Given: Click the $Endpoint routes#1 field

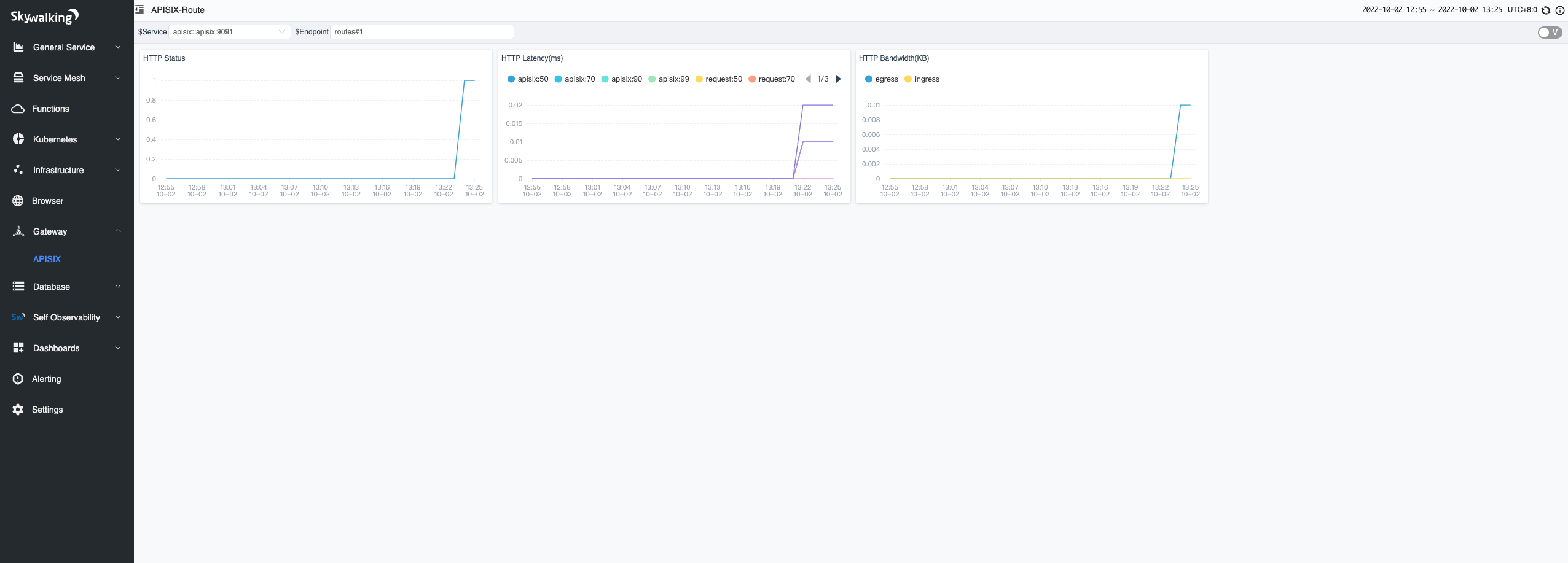Looking at the screenshot, I should click(x=421, y=32).
